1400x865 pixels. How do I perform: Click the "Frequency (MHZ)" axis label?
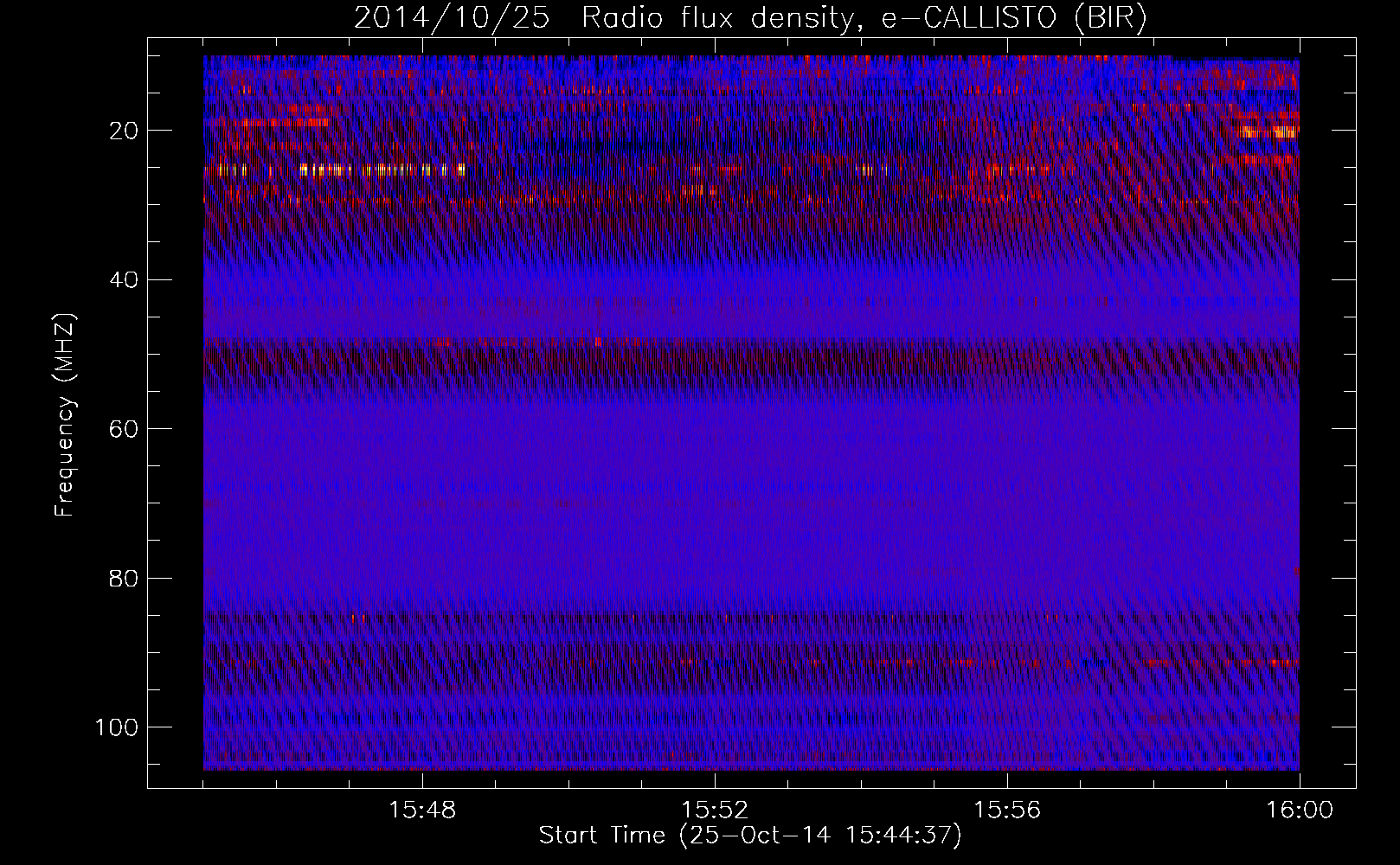[x=66, y=415]
